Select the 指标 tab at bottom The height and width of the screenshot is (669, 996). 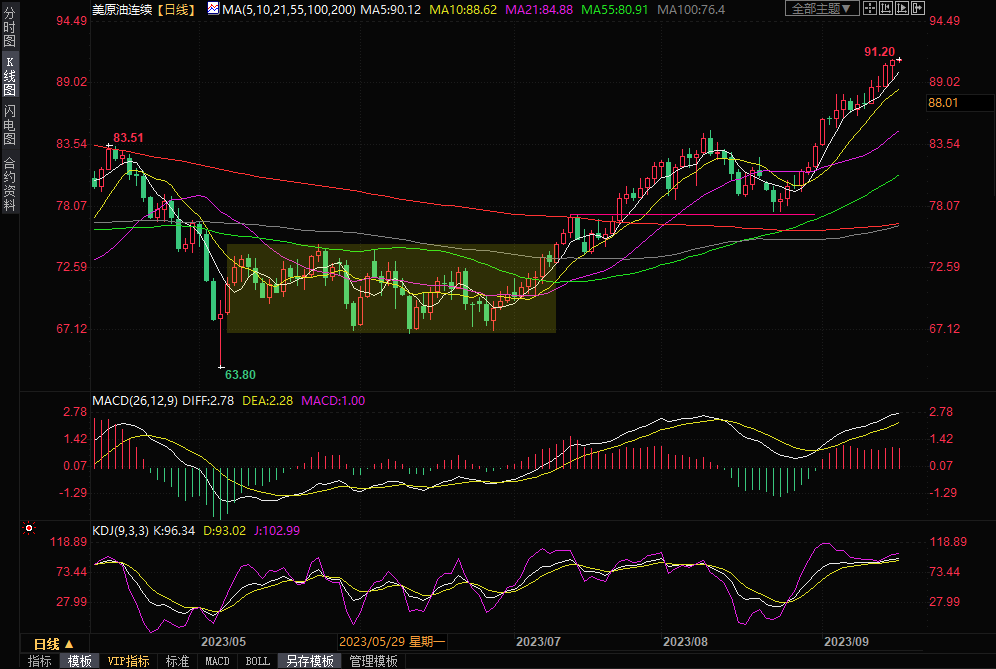pos(40,661)
